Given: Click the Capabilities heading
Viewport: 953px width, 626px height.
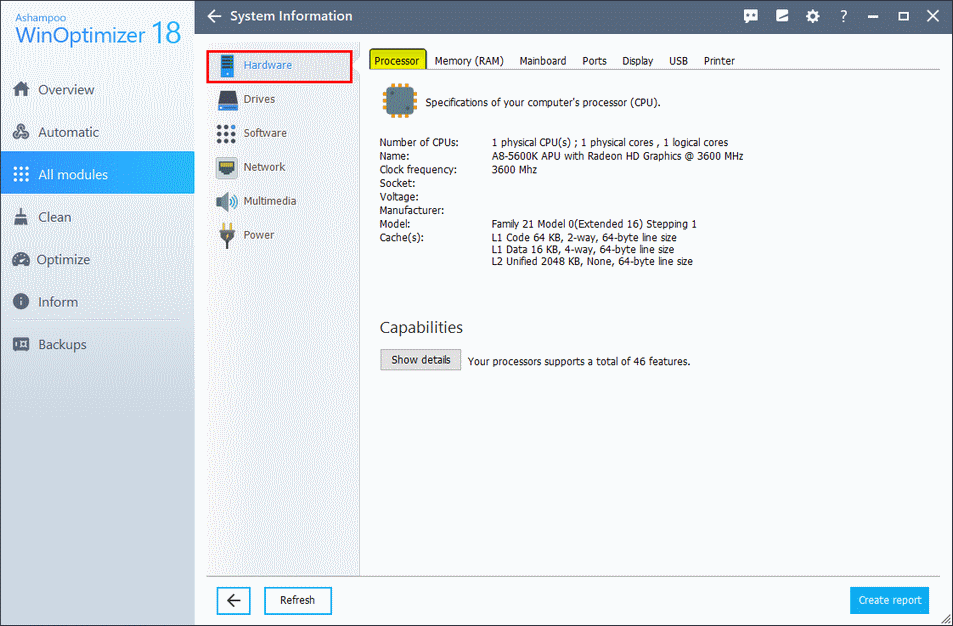Looking at the screenshot, I should [x=421, y=328].
